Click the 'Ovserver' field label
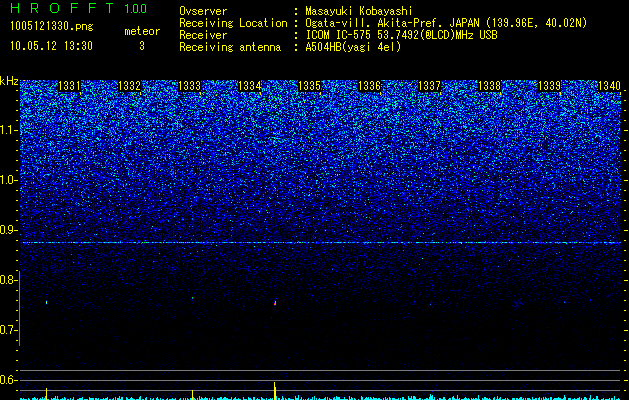 tap(203, 11)
